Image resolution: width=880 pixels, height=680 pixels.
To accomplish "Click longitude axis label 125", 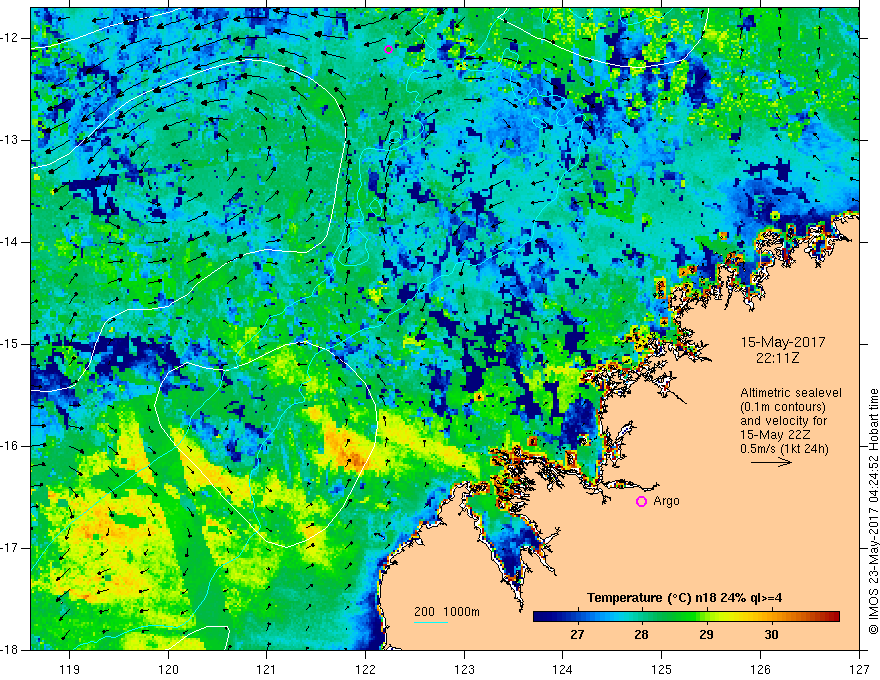I will (661, 669).
